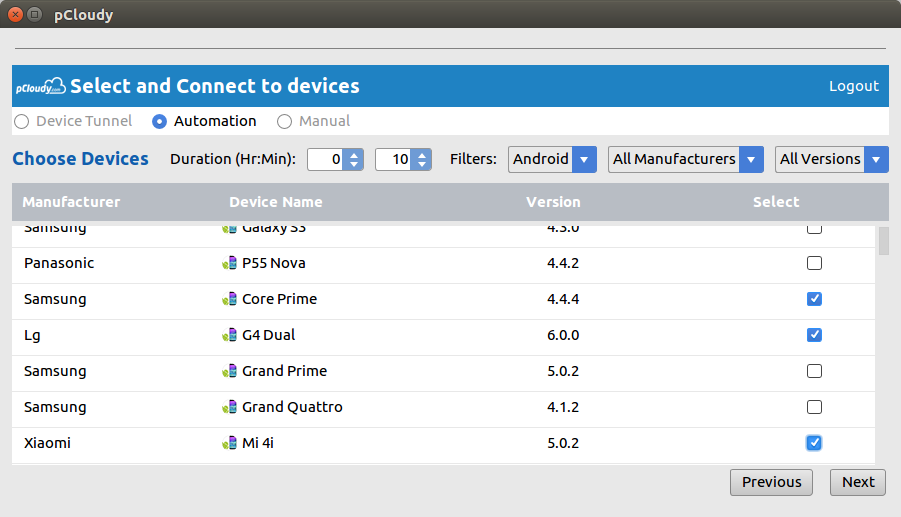Viewport: 901px width, 517px height.
Task: Click version 4.1.2 in Grand Quattro row
Action: pos(563,407)
